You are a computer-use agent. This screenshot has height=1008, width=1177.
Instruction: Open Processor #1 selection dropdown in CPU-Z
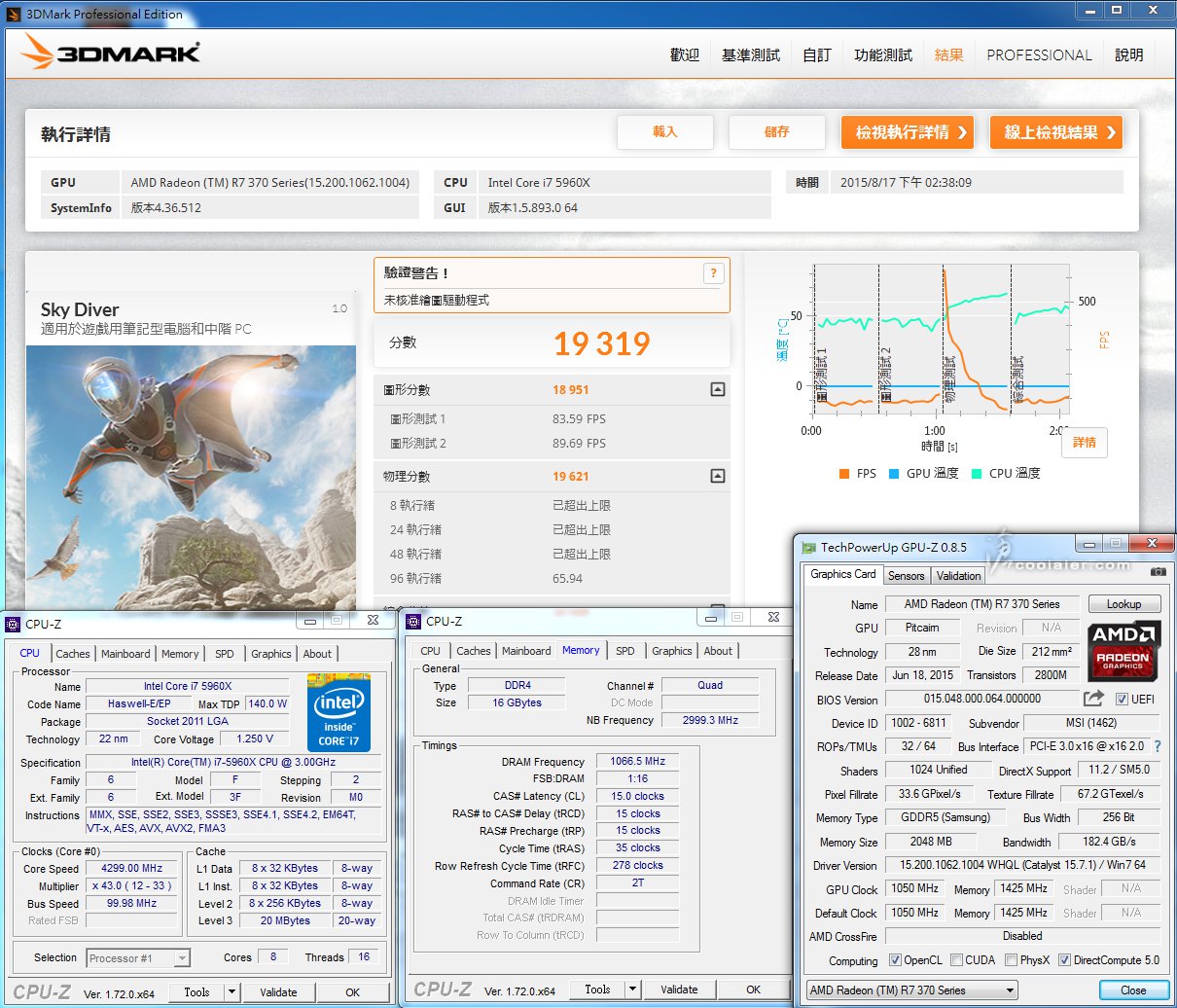click(x=138, y=958)
